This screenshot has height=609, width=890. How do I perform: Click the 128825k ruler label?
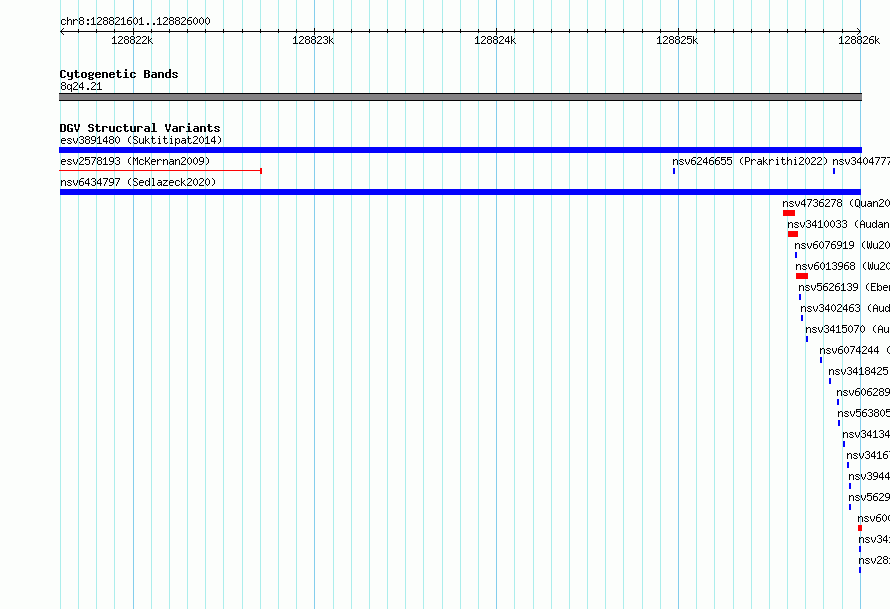[x=677, y=40]
